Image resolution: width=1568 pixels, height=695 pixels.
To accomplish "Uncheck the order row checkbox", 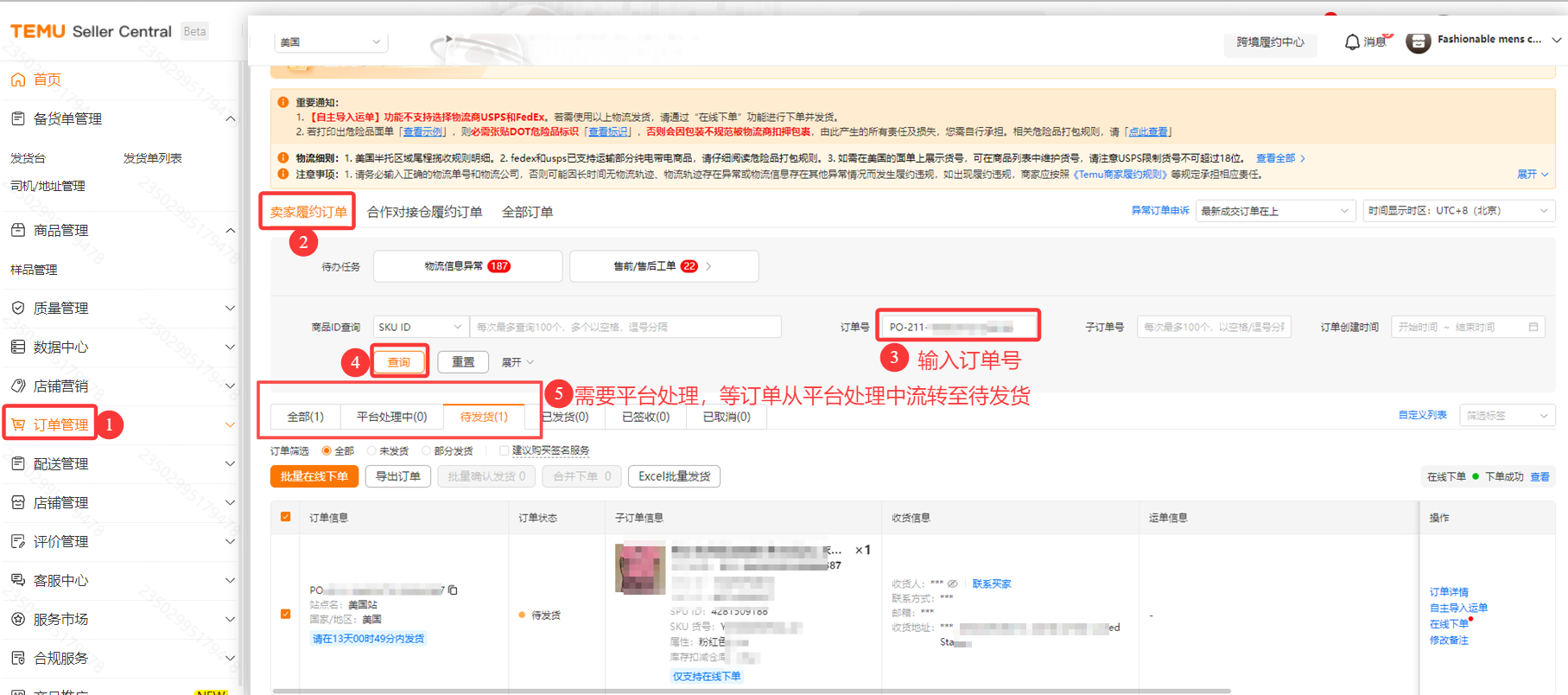I will (286, 614).
